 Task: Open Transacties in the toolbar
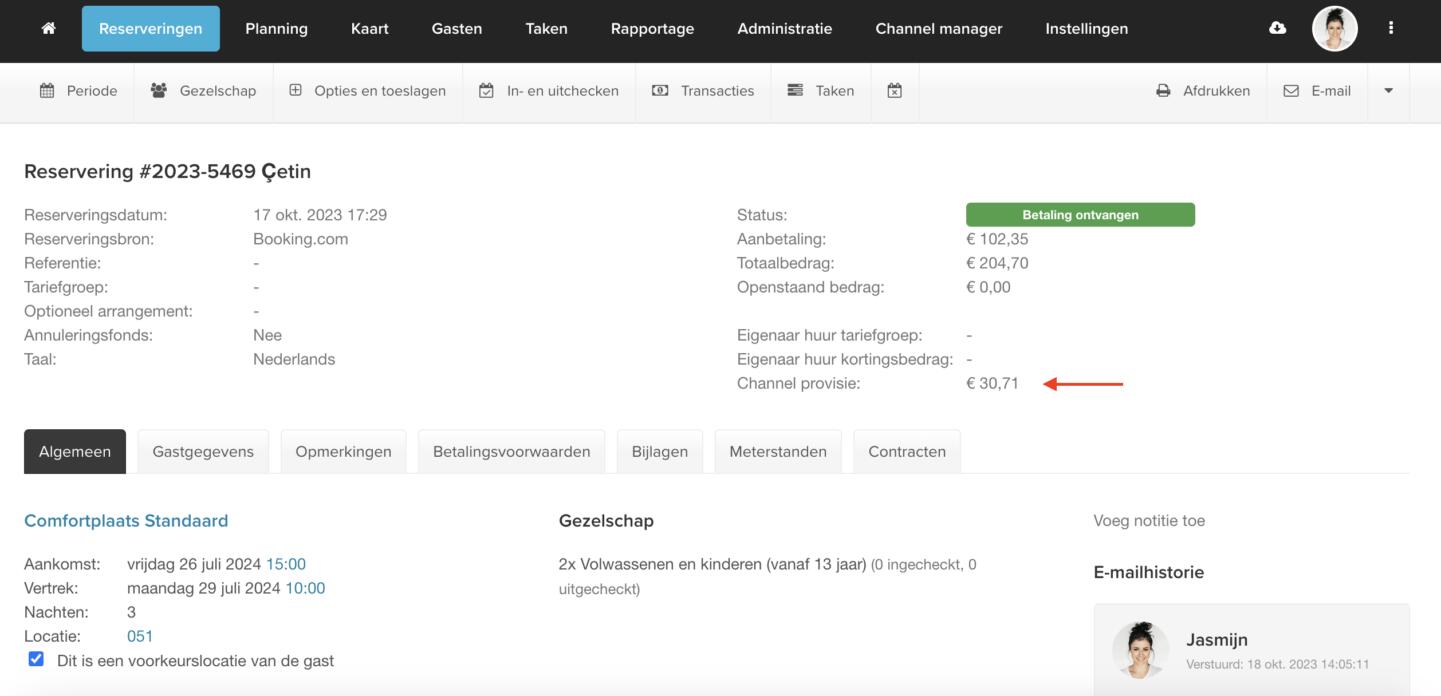coord(703,91)
